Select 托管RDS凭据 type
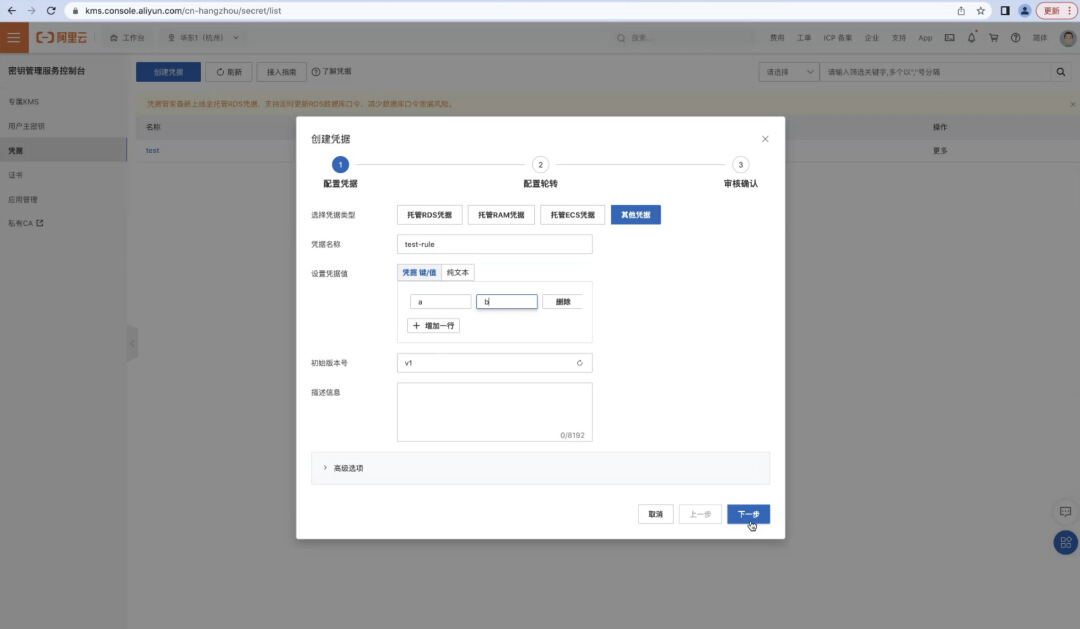1080x629 pixels. (429, 215)
